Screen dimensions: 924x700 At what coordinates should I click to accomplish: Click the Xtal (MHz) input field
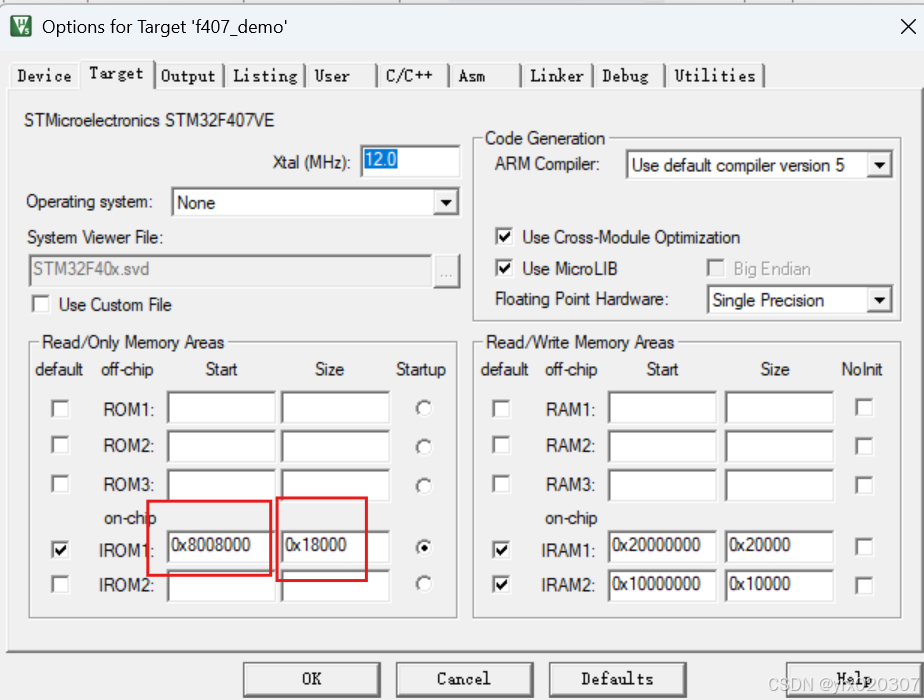pyautogui.click(x=410, y=161)
